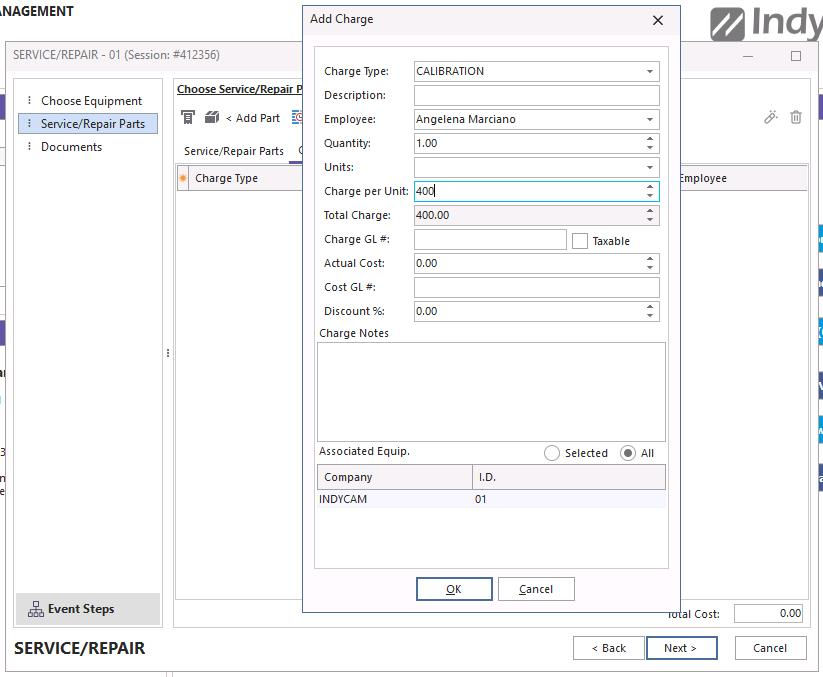Switch to the Service/Repair Parts tab

(x=234, y=151)
